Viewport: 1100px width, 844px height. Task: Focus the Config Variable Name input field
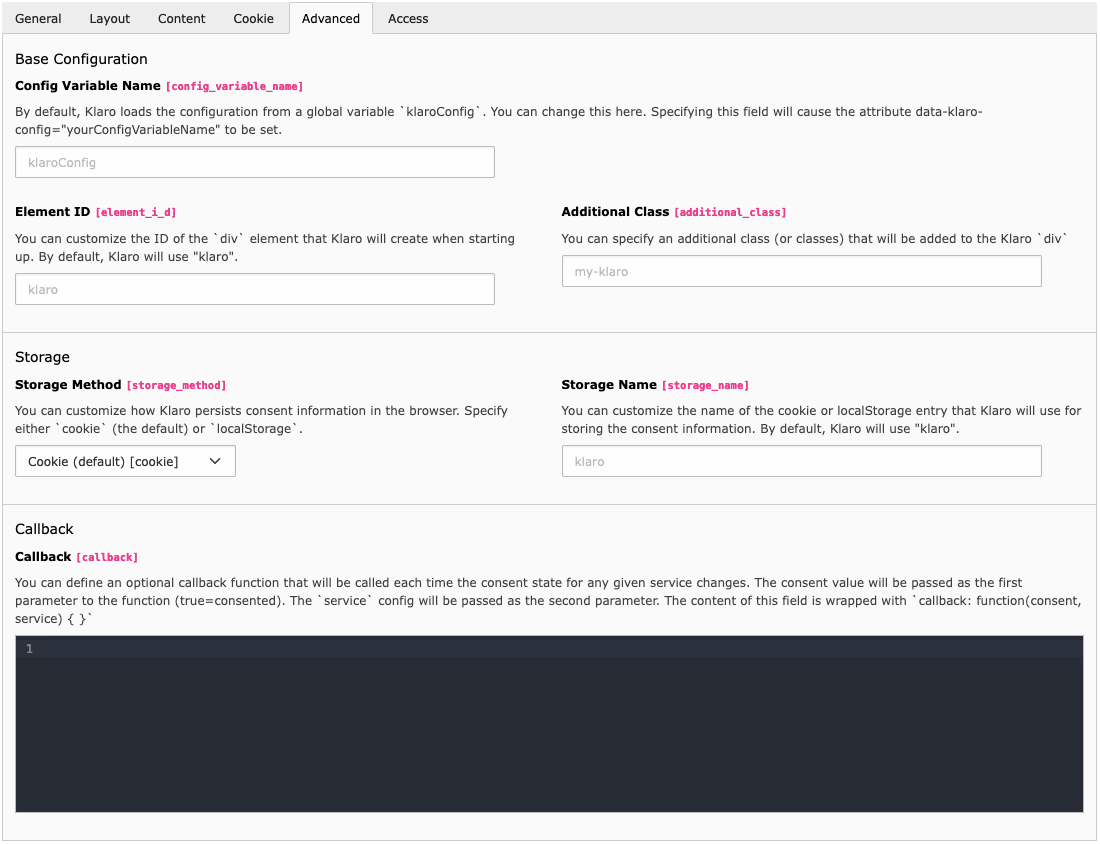255,162
